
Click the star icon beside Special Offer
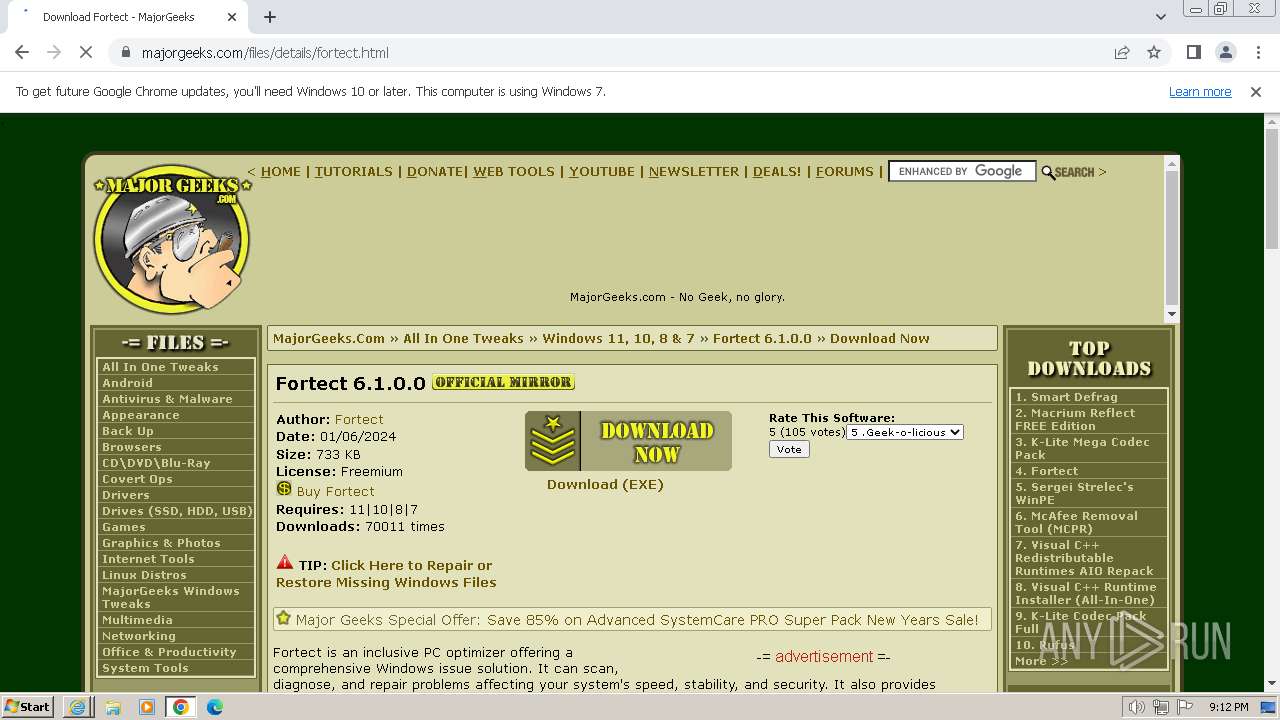pos(284,619)
